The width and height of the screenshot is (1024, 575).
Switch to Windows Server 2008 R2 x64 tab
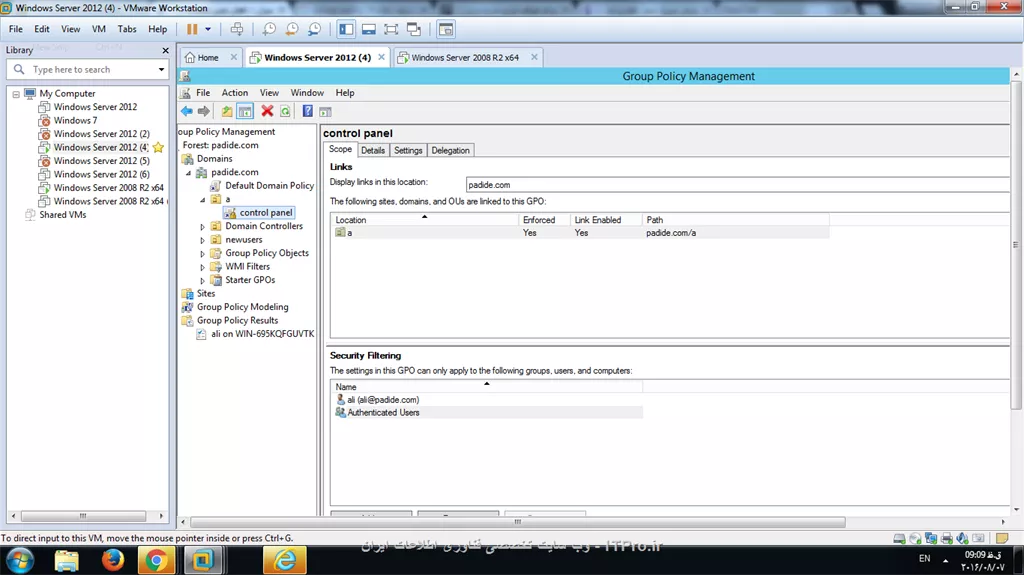click(465, 58)
